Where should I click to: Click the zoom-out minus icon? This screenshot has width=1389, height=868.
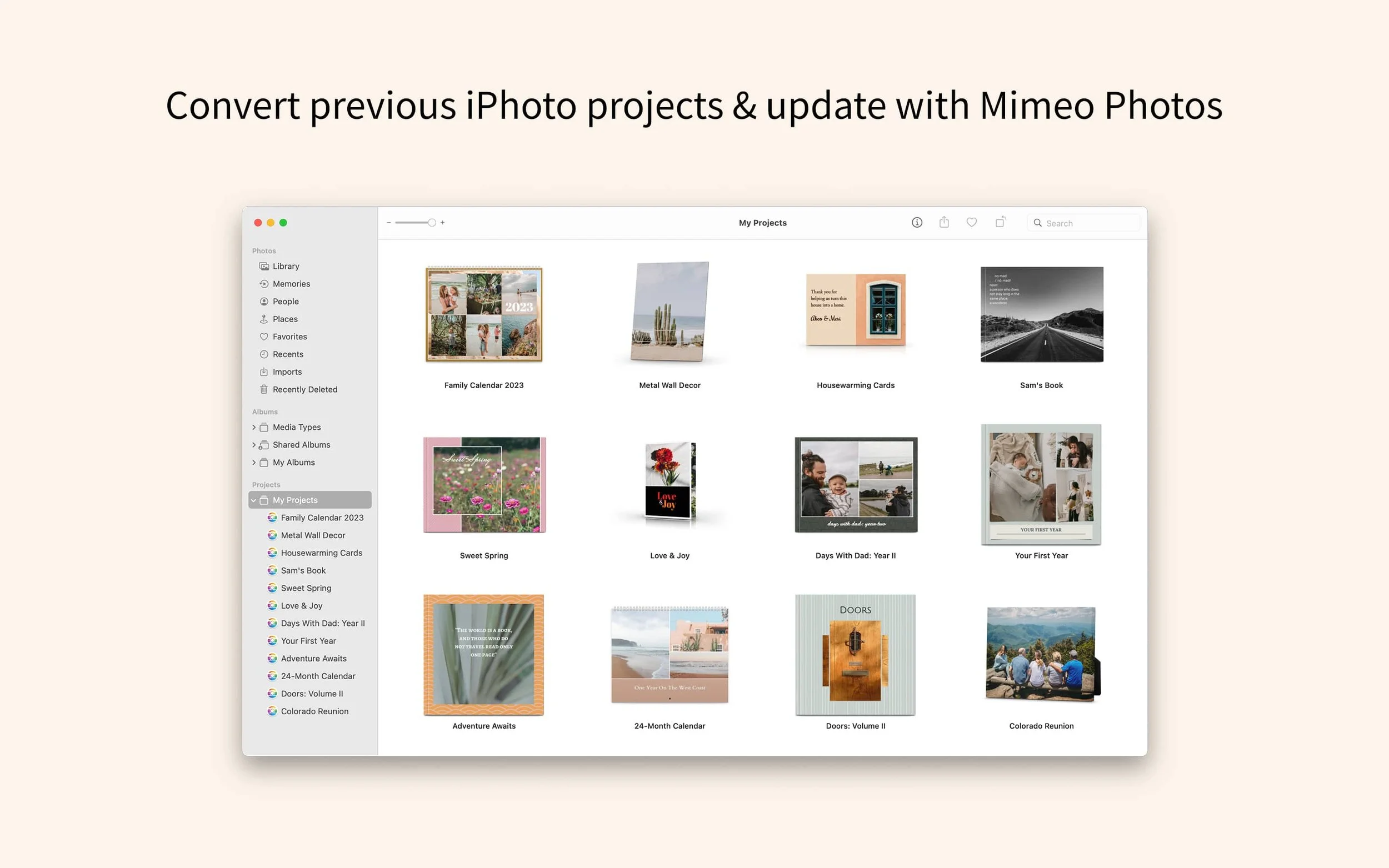click(x=389, y=223)
